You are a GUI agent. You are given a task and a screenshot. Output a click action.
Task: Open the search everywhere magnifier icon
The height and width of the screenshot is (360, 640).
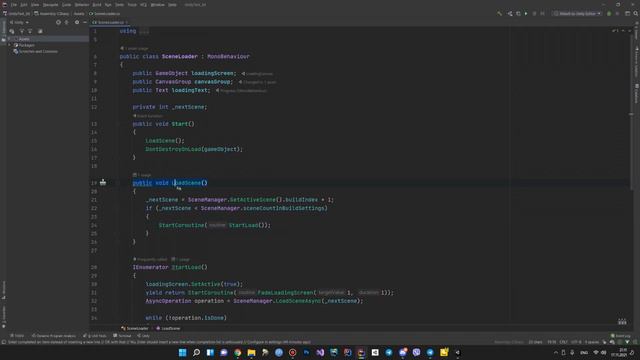636,13
